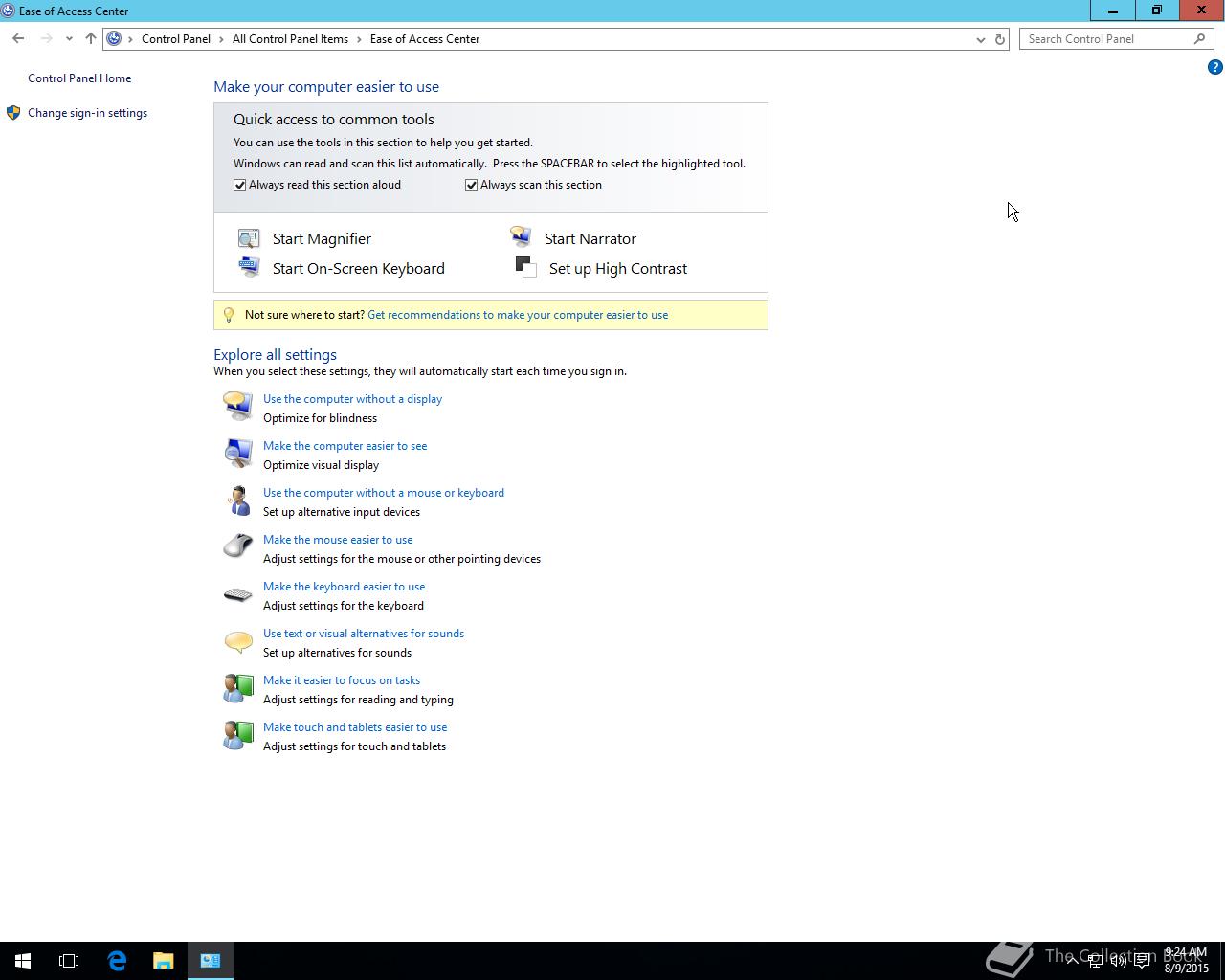
Task: Expand the chevron after Control Panel breadcrumb
Action: 221,39
